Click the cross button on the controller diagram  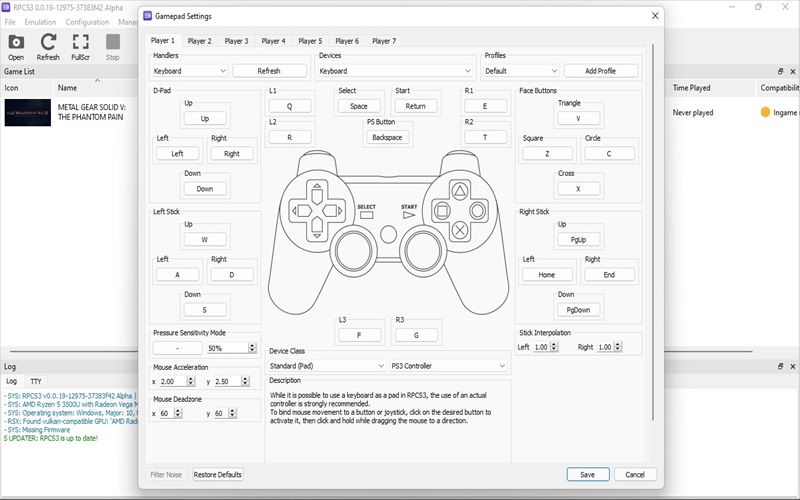460,230
